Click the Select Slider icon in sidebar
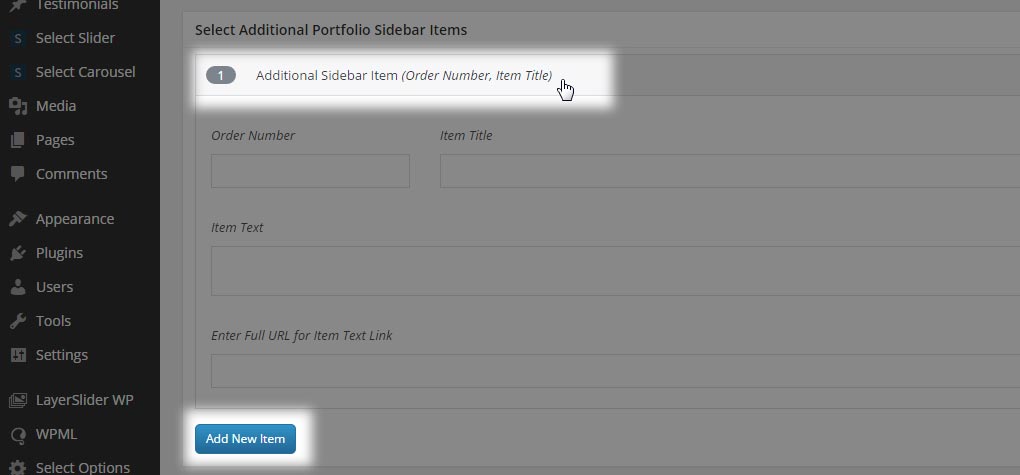The image size is (1020, 475). click(17, 38)
